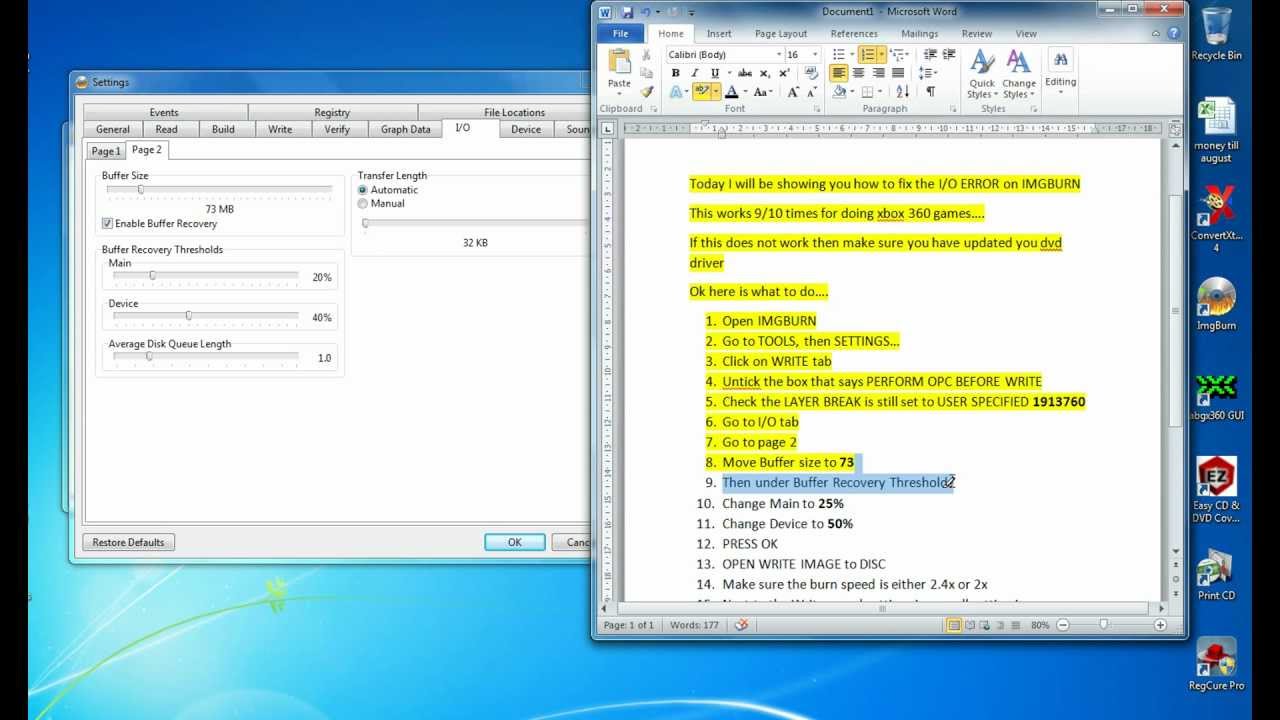Expand the Quick Styles gallery
Screen dimensions: 1280x720
coord(982,73)
